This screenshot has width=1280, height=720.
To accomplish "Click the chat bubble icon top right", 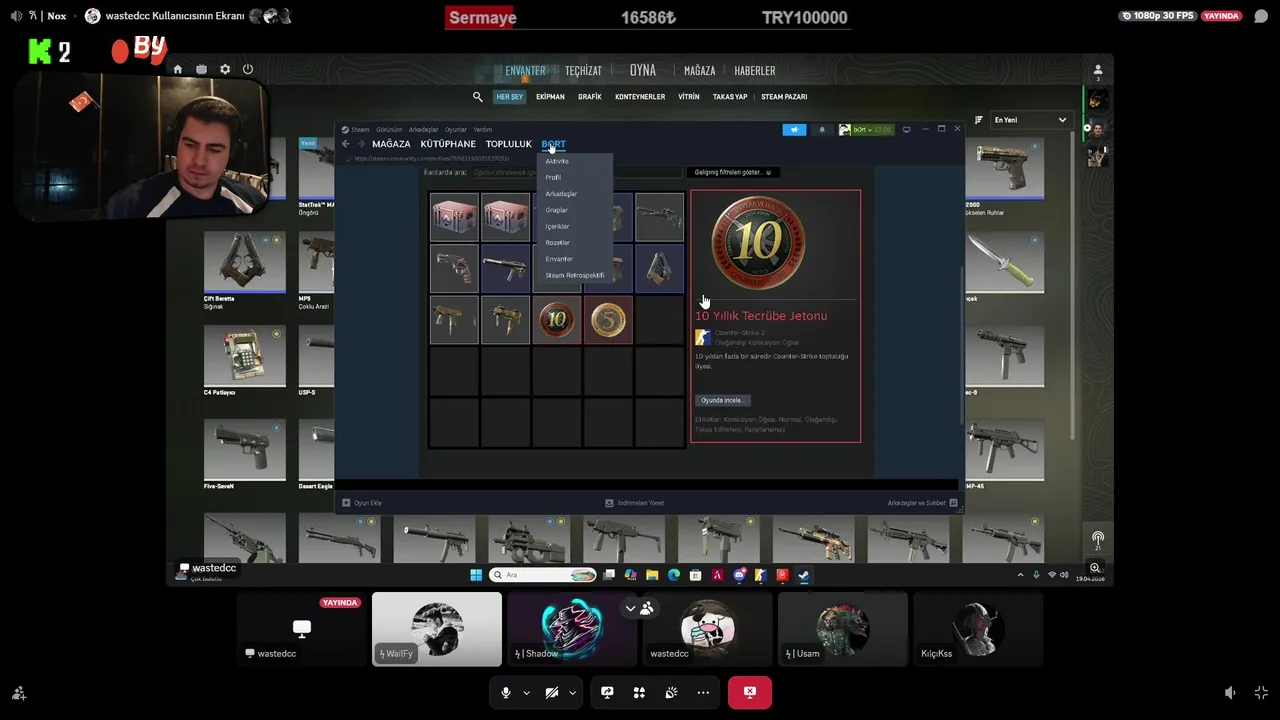I will (x=1260, y=16).
